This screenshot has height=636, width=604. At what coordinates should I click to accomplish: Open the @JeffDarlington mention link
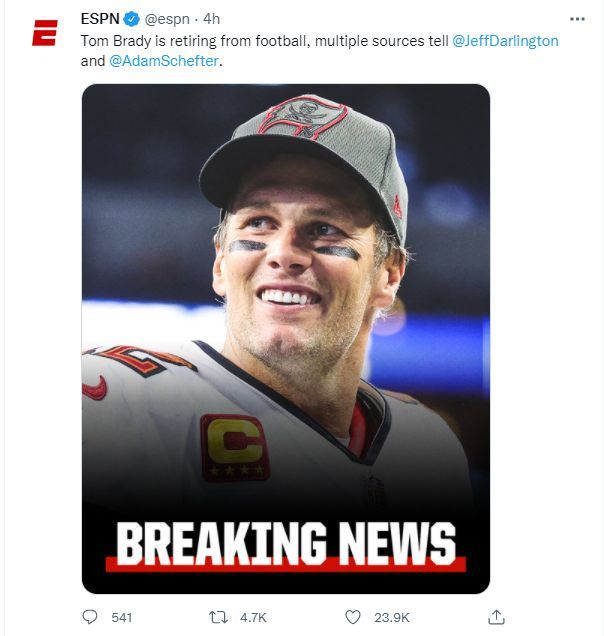505,41
